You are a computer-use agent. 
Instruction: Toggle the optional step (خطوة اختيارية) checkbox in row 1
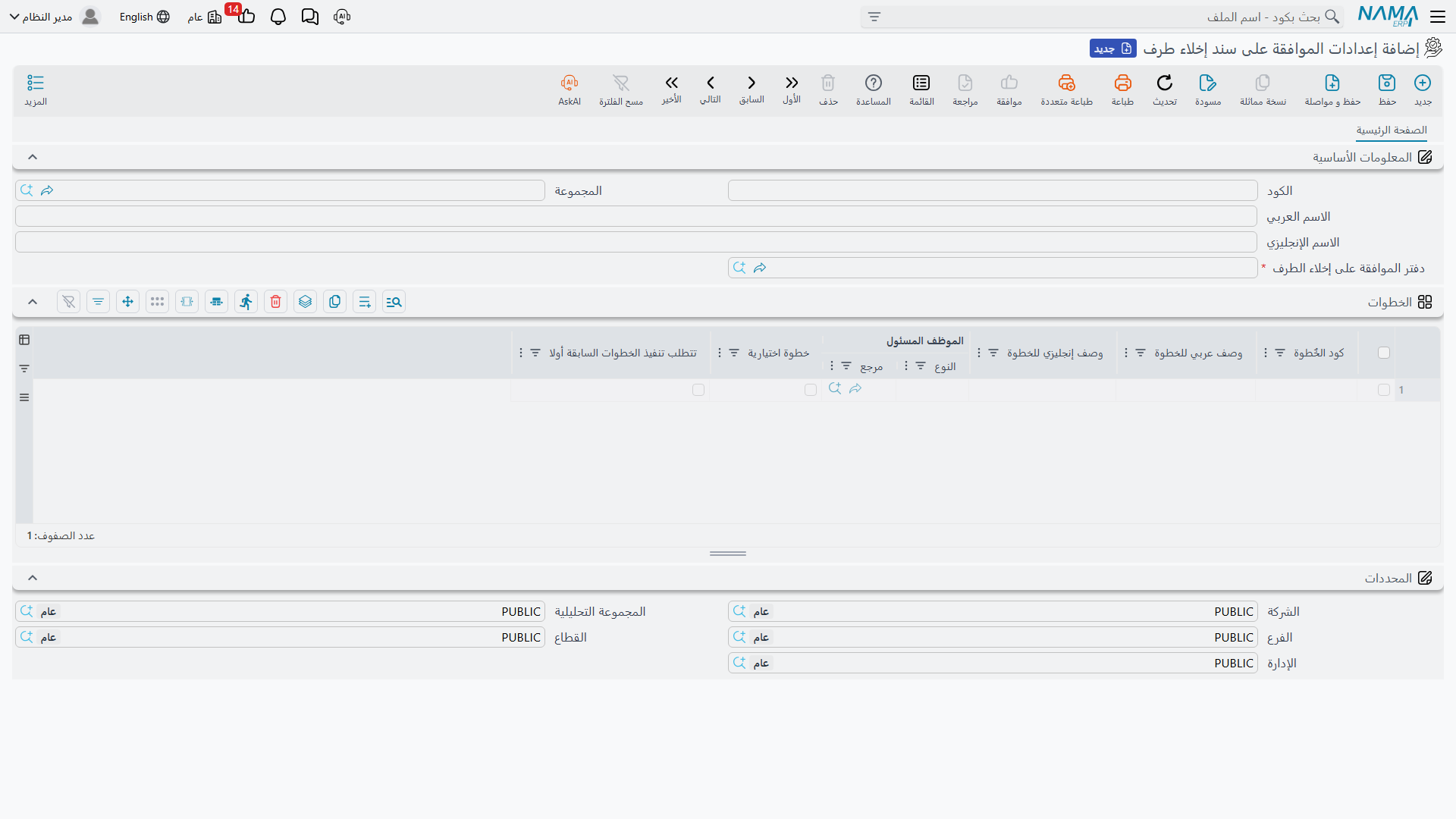pyautogui.click(x=811, y=390)
